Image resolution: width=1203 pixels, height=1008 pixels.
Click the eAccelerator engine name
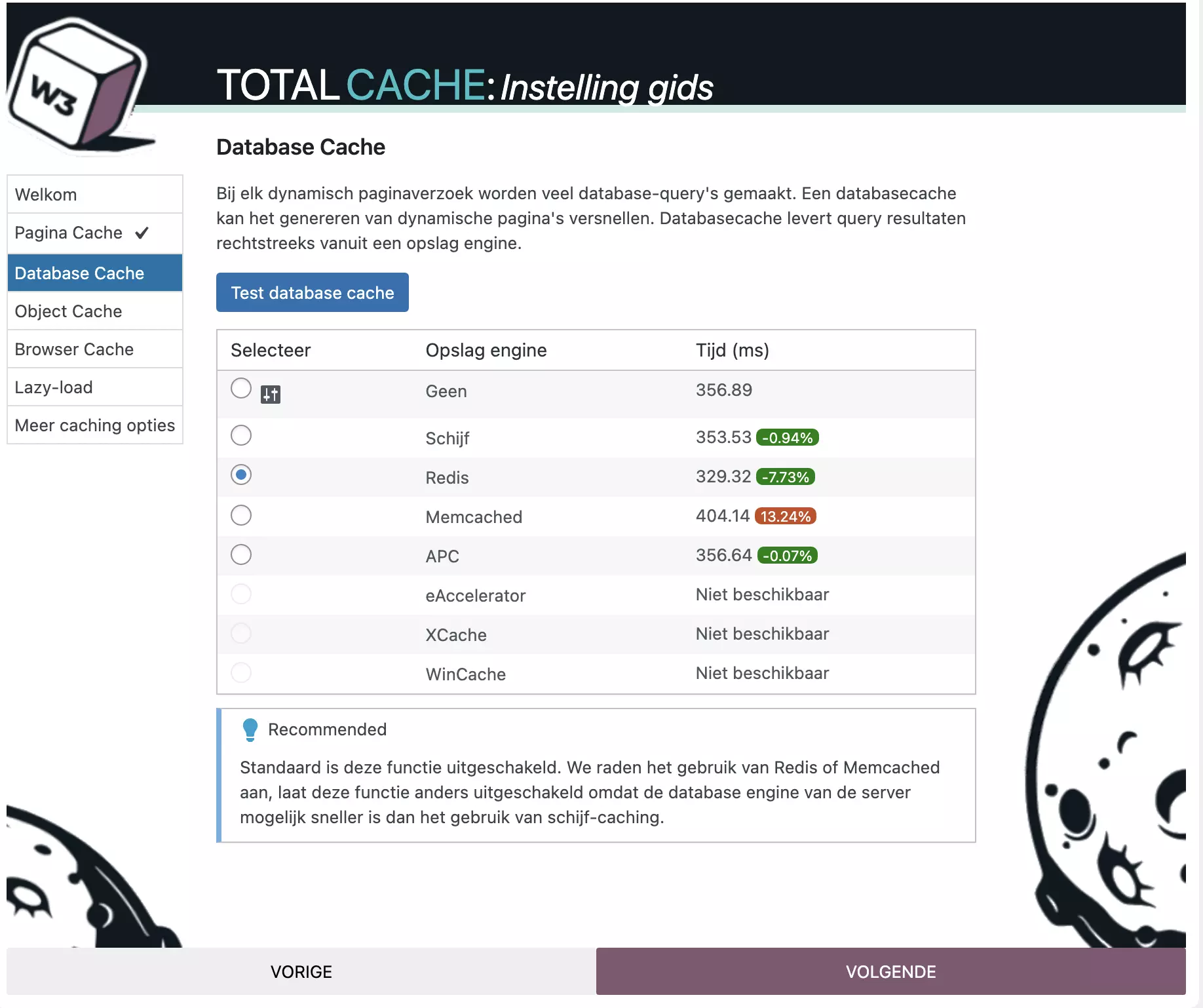476,596
